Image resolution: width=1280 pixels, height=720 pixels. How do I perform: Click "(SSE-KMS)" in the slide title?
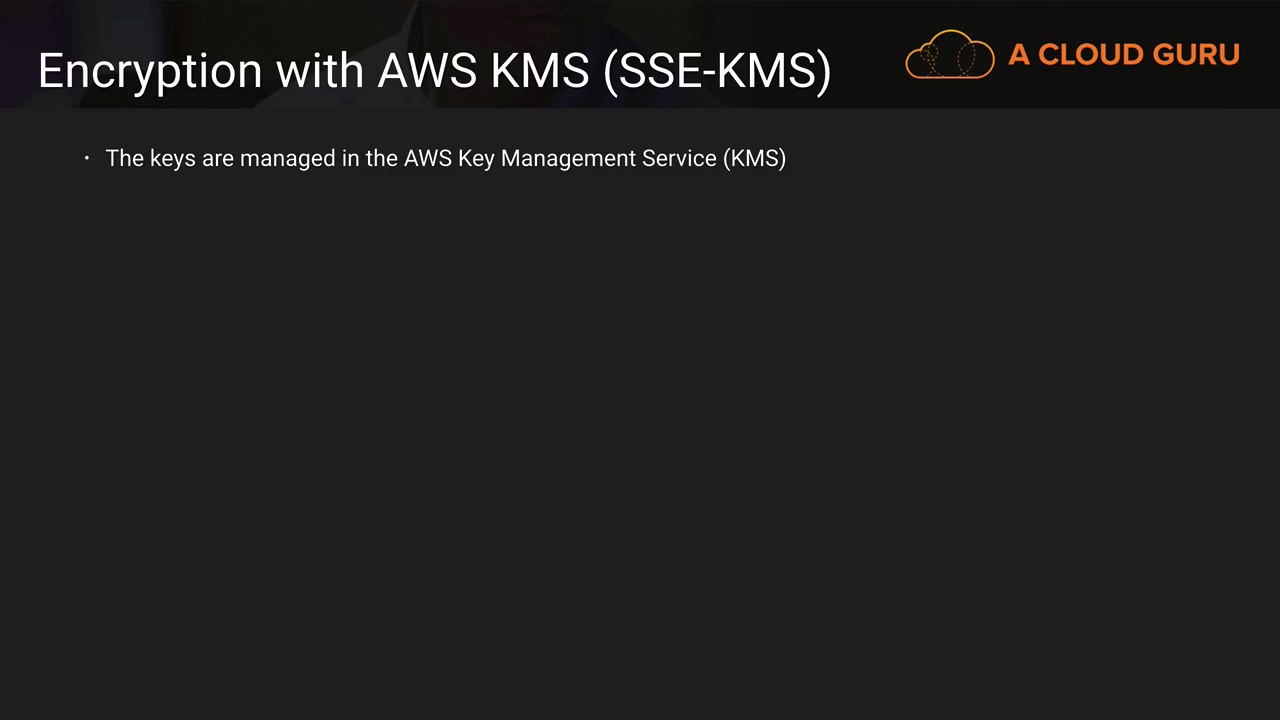pos(717,71)
